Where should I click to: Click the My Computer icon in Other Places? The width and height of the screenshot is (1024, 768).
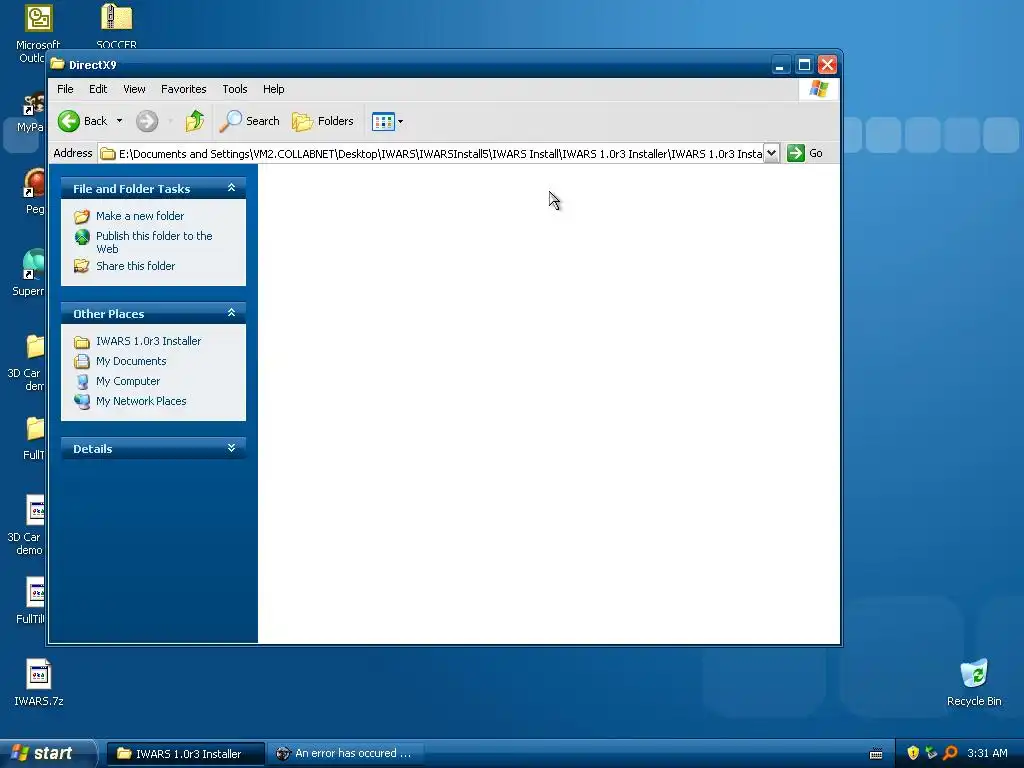click(x=82, y=381)
